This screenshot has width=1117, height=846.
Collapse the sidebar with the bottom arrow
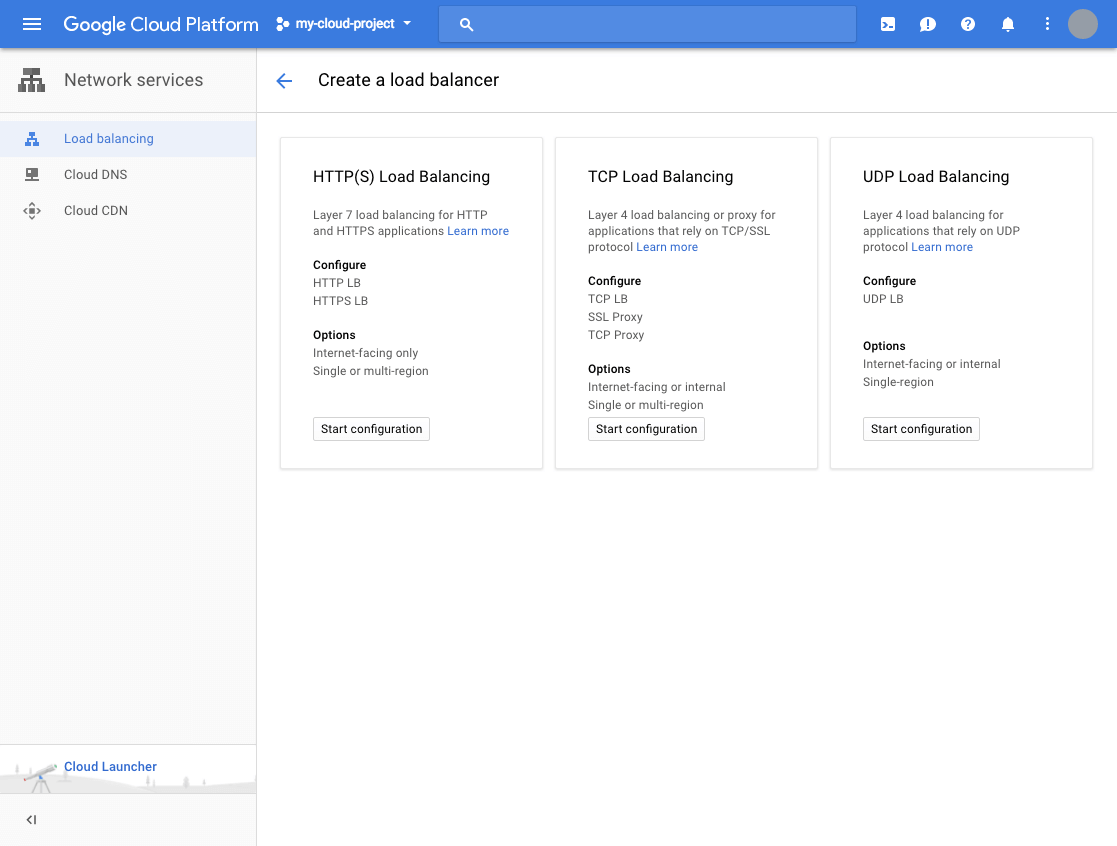click(31, 820)
